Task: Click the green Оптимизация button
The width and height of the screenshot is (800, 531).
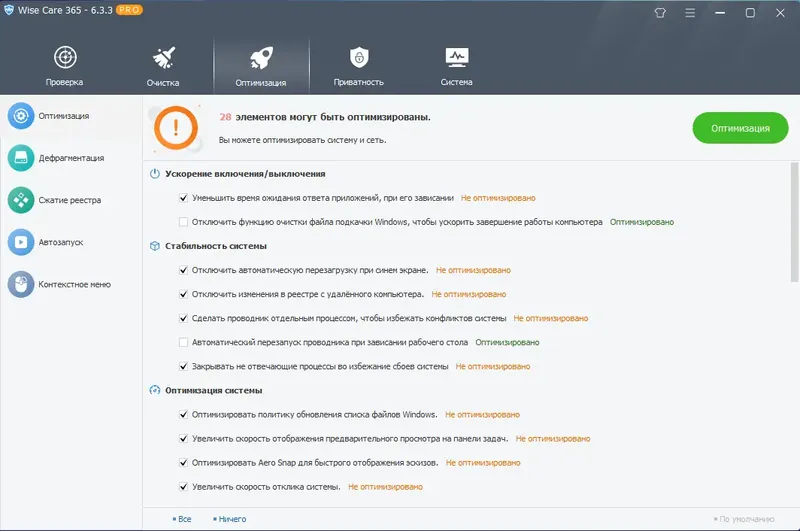Action: click(740, 128)
